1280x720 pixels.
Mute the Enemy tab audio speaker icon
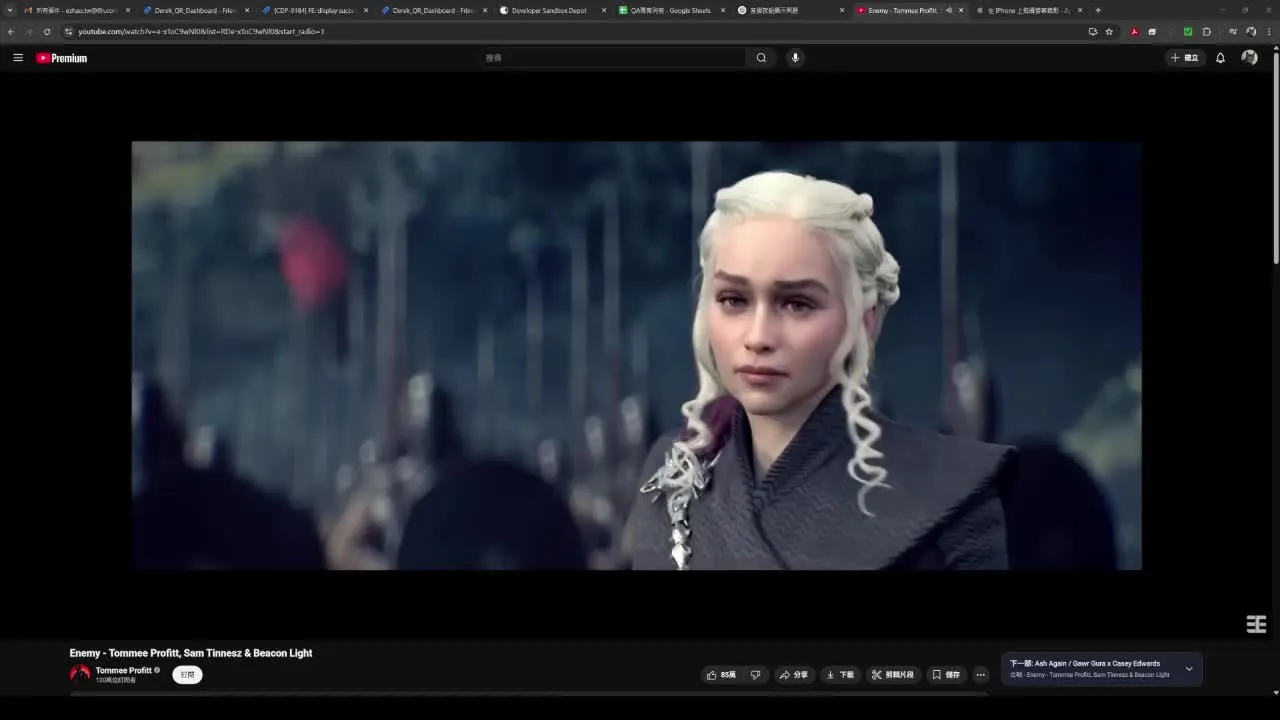coord(948,10)
